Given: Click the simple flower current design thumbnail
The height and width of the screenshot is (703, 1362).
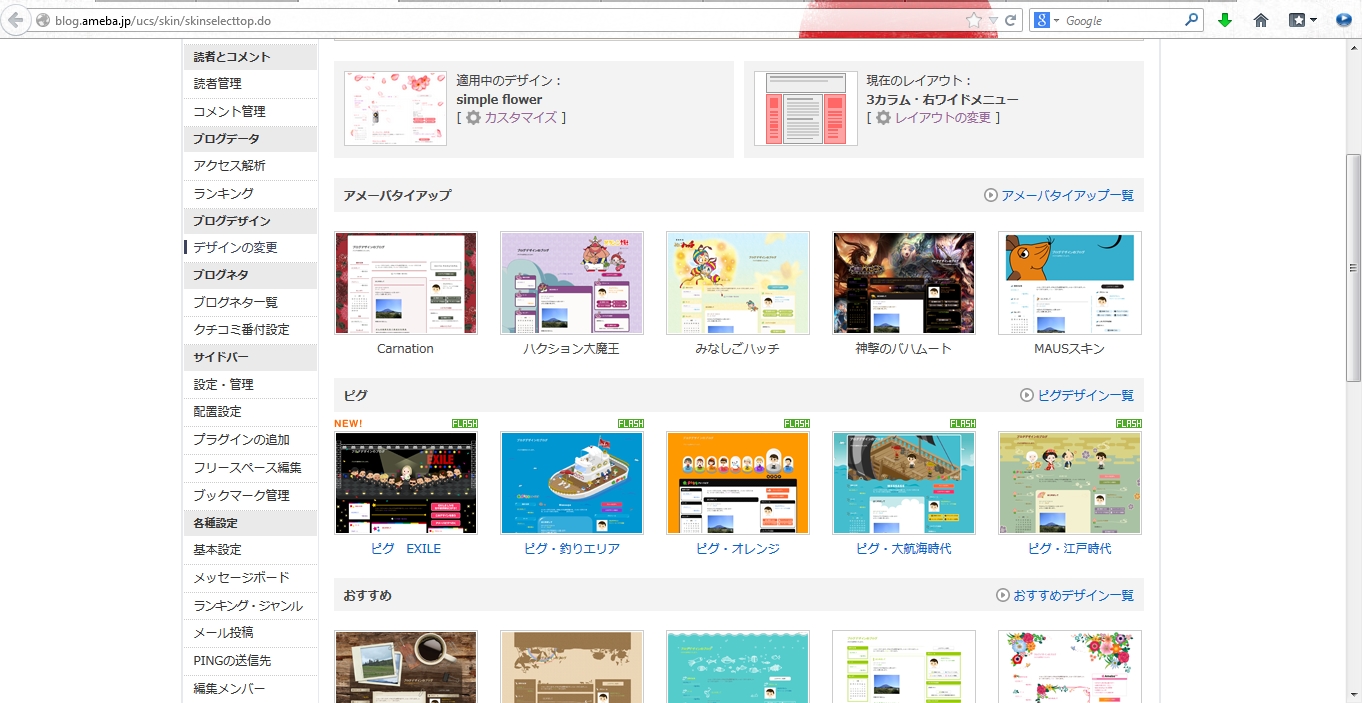Looking at the screenshot, I should tap(396, 109).
